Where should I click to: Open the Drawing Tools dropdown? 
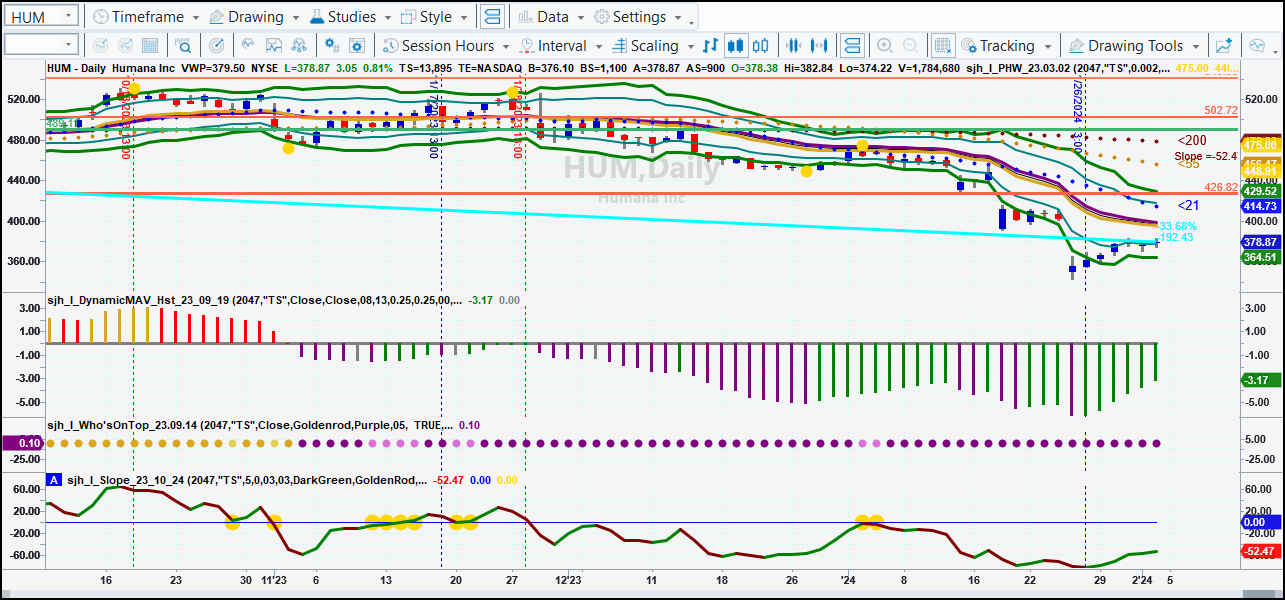1134,45
